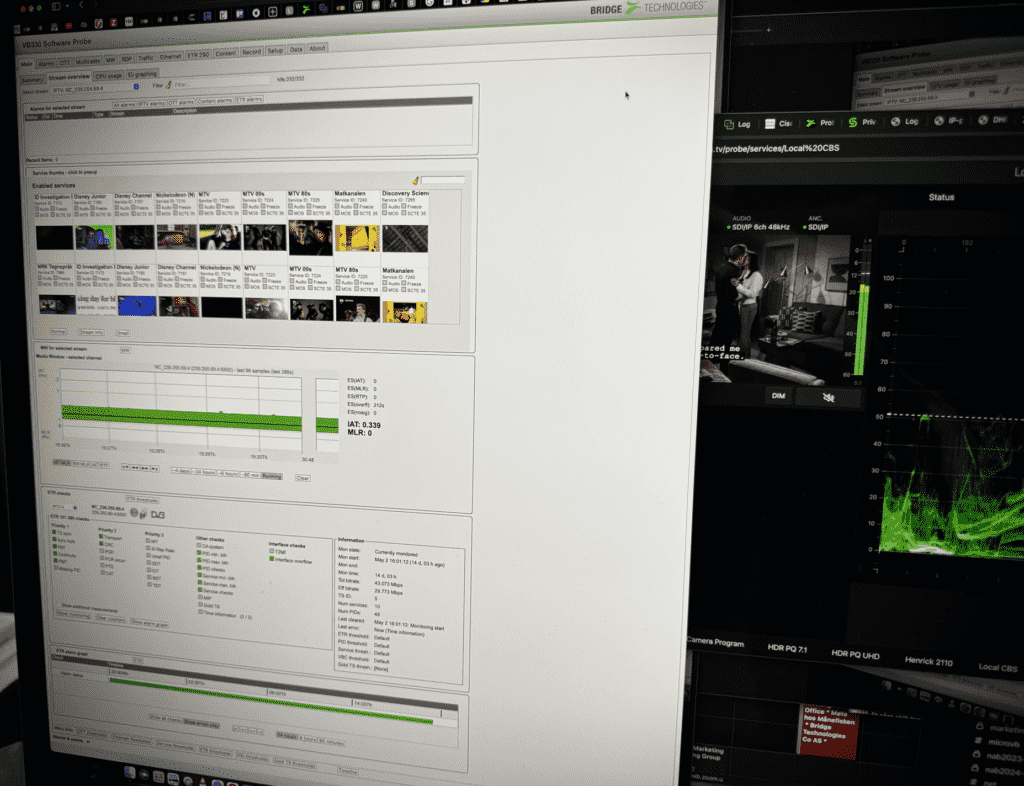Click the ETR thresholds button in ETR checks
The width and height of the screenshot is (1024, 786).
(x=142, y=500)
